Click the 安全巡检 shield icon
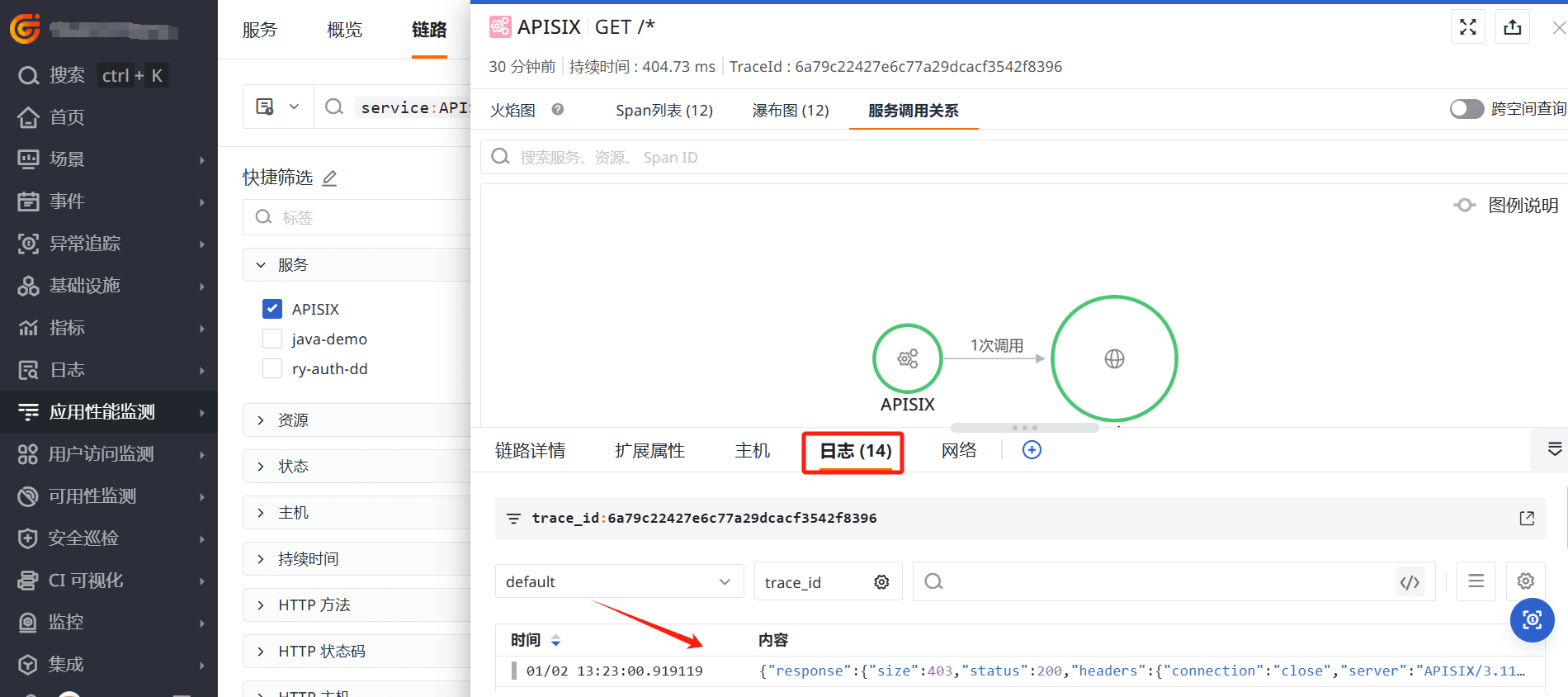This screenshot has height=697, width=1568. (x=28, y=538)
